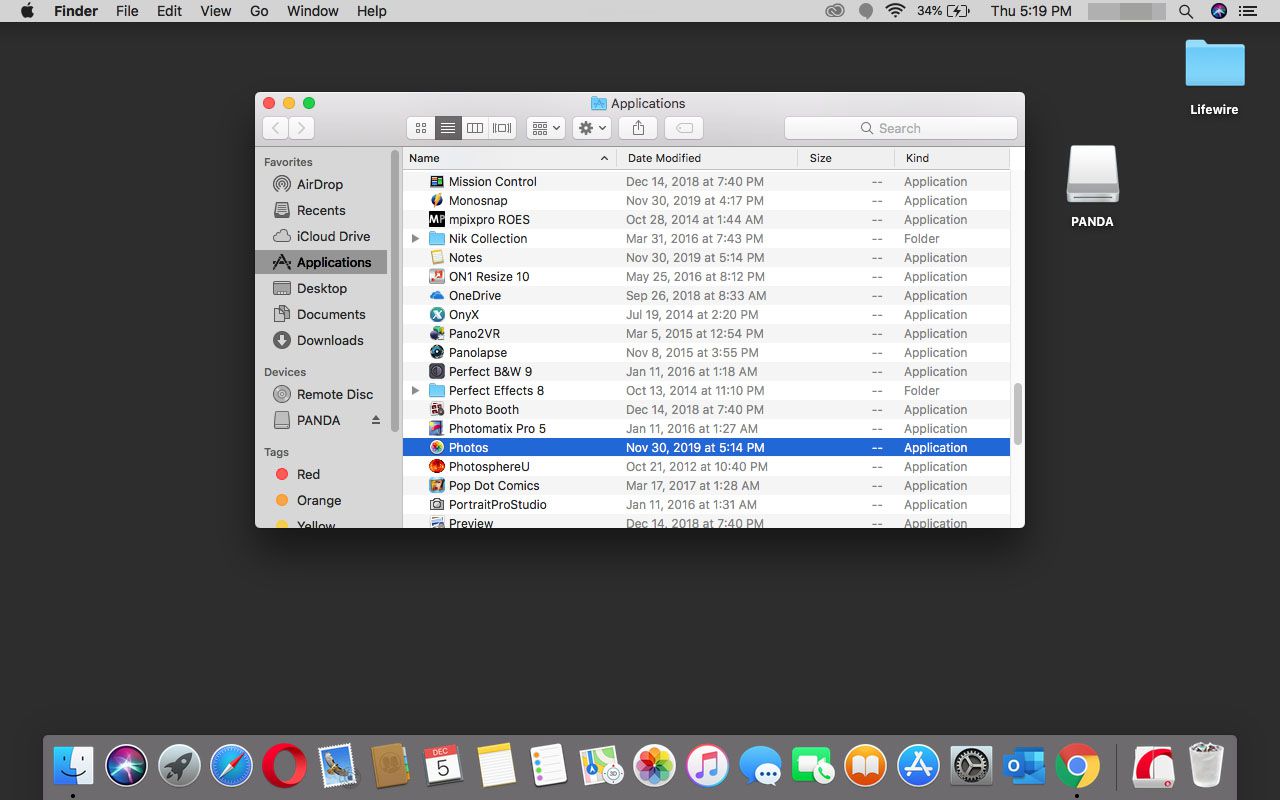Switch Finder to list view
Screen dimensions: 1280x800
tap(448, 128)
